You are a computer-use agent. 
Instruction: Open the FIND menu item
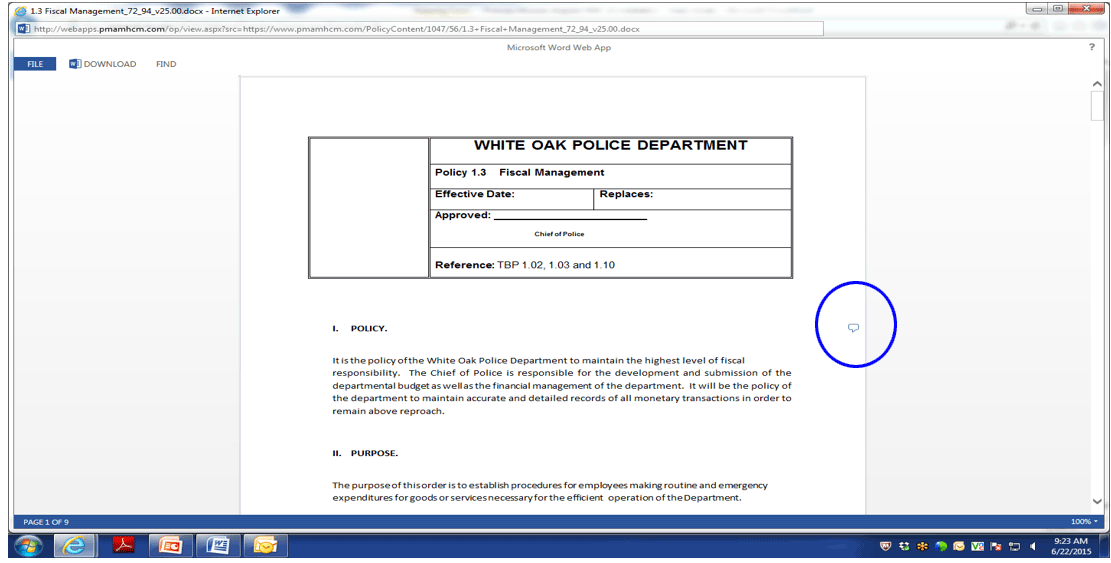coord(166,64)
